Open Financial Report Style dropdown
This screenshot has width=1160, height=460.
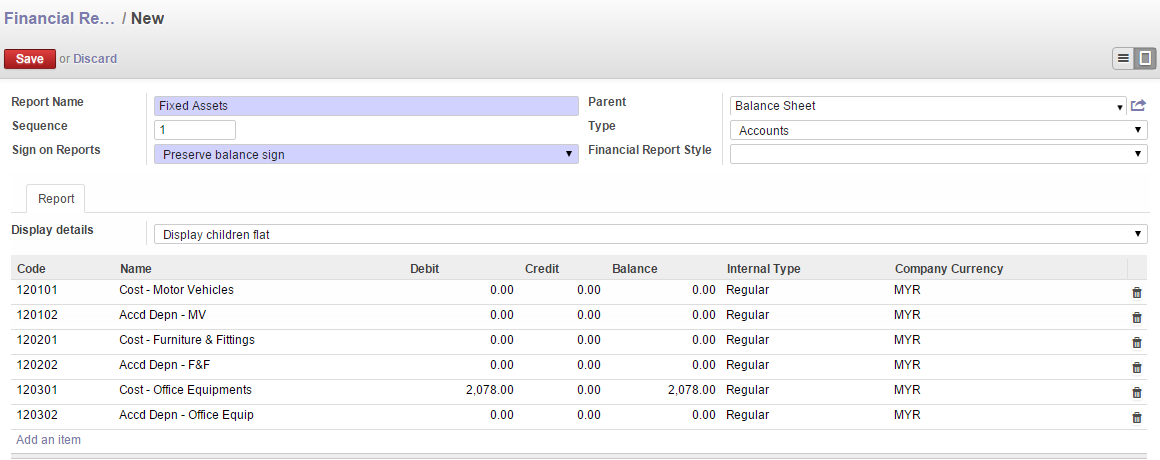click(939, 154)
